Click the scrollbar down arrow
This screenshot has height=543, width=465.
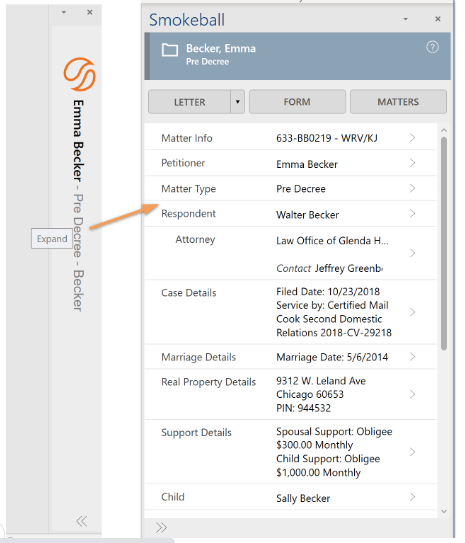coord(444,511)
